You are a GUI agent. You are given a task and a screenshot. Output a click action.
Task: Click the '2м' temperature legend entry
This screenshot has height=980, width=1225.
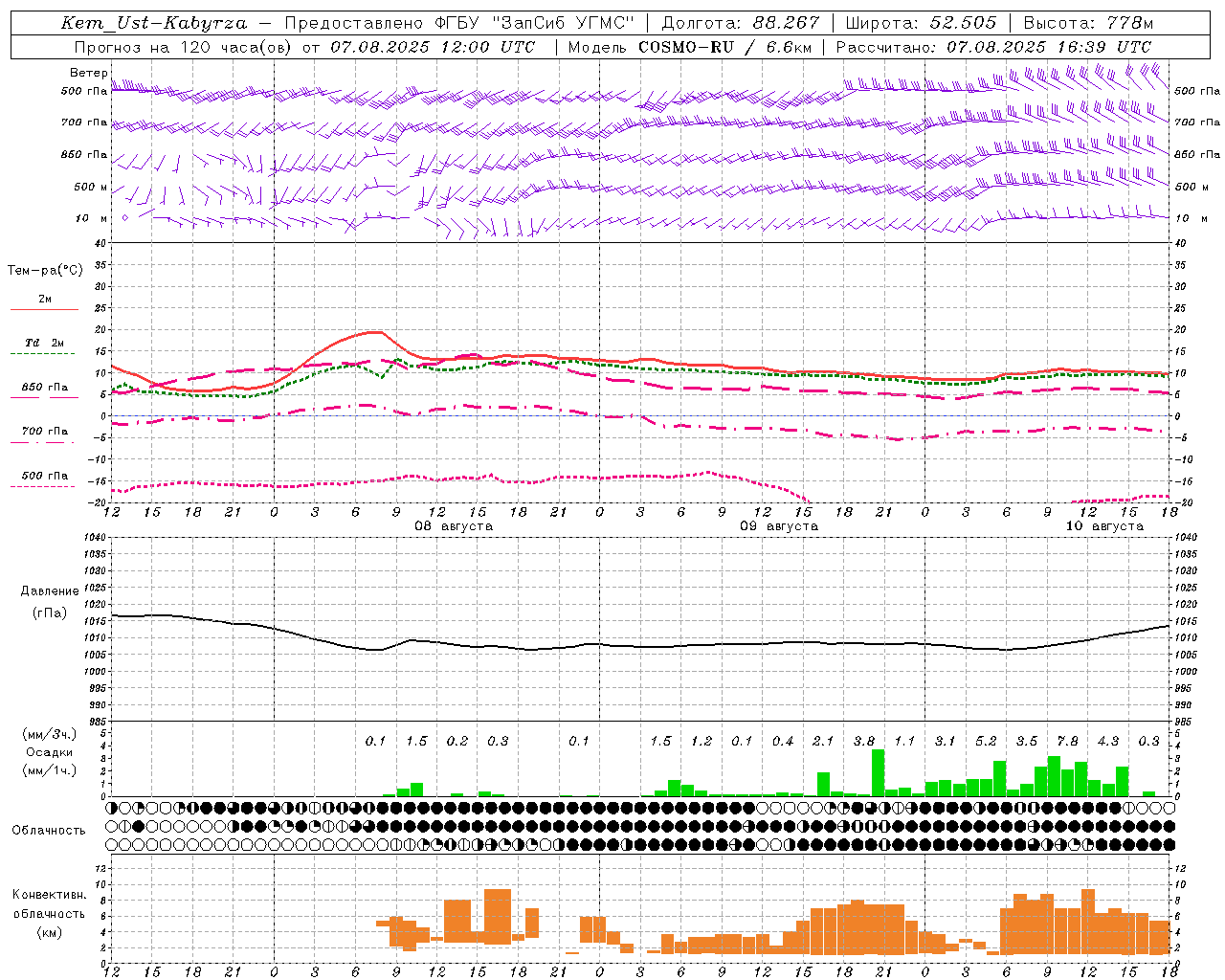45,300
